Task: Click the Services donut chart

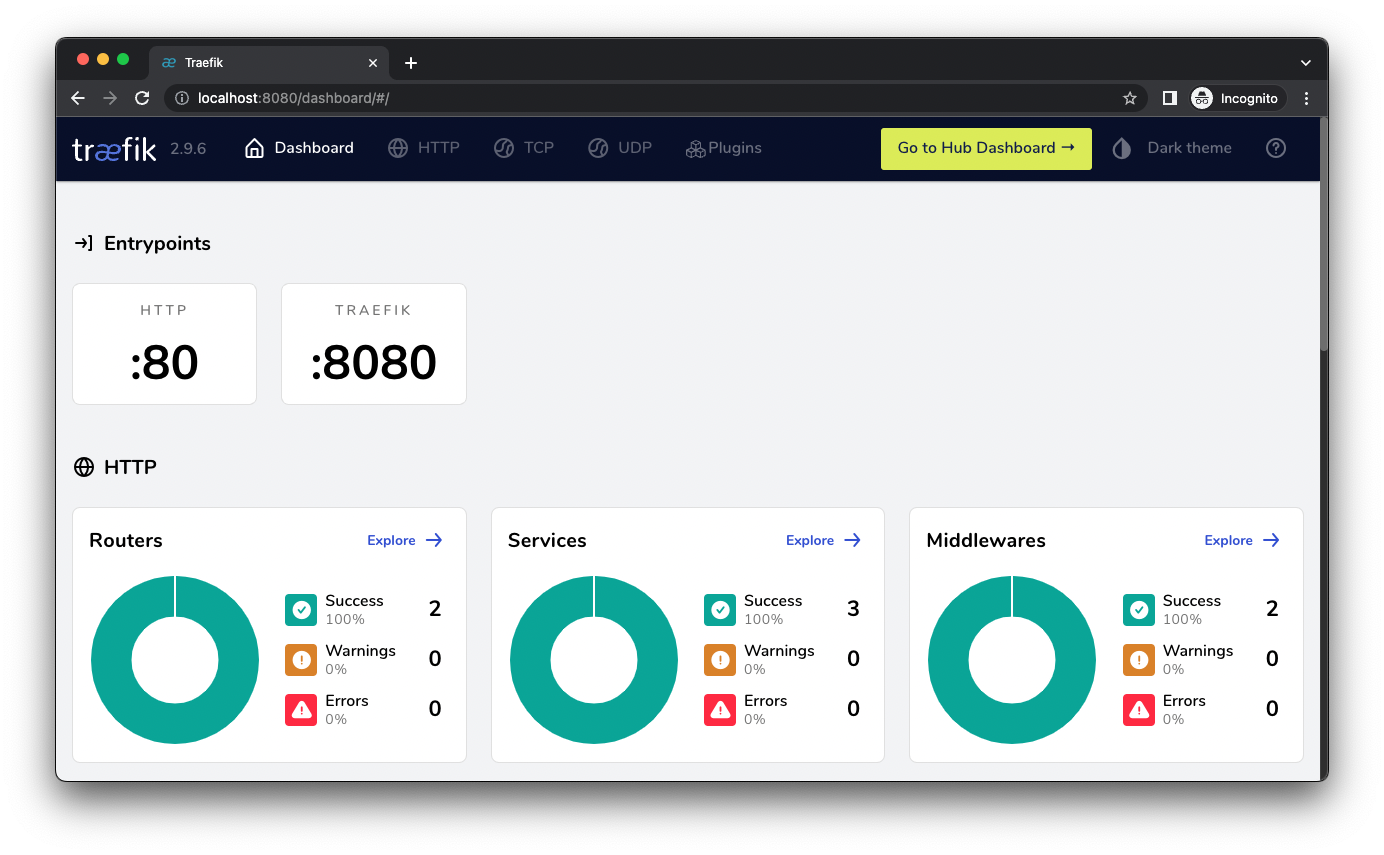Action: coord(594,660)
